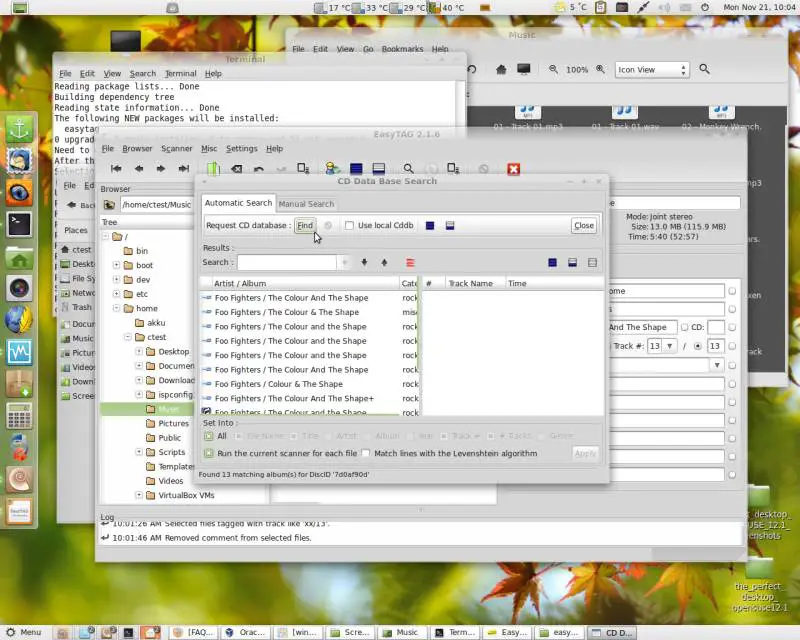Open the Settings menu in EasyTAG
The width and height of the screenshot is (800, 640).
[242, 149]
